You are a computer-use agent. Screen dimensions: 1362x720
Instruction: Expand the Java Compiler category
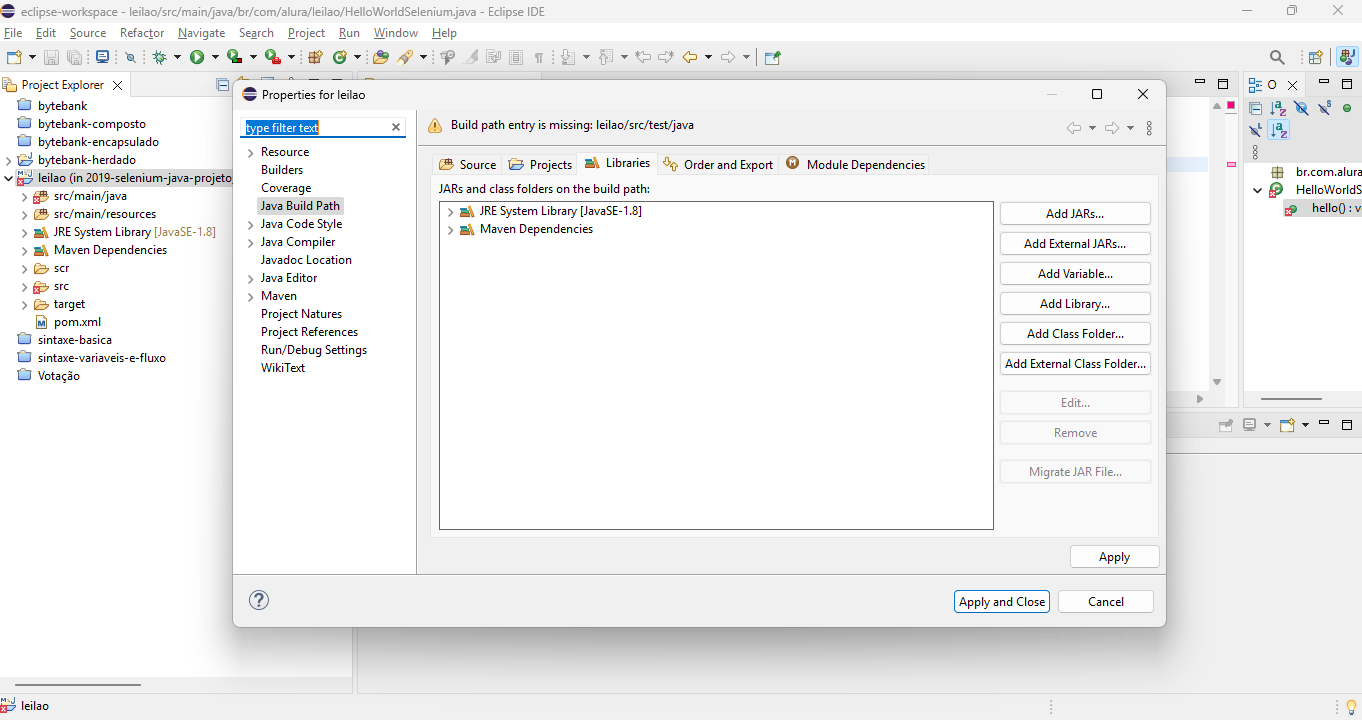point(250,243)
